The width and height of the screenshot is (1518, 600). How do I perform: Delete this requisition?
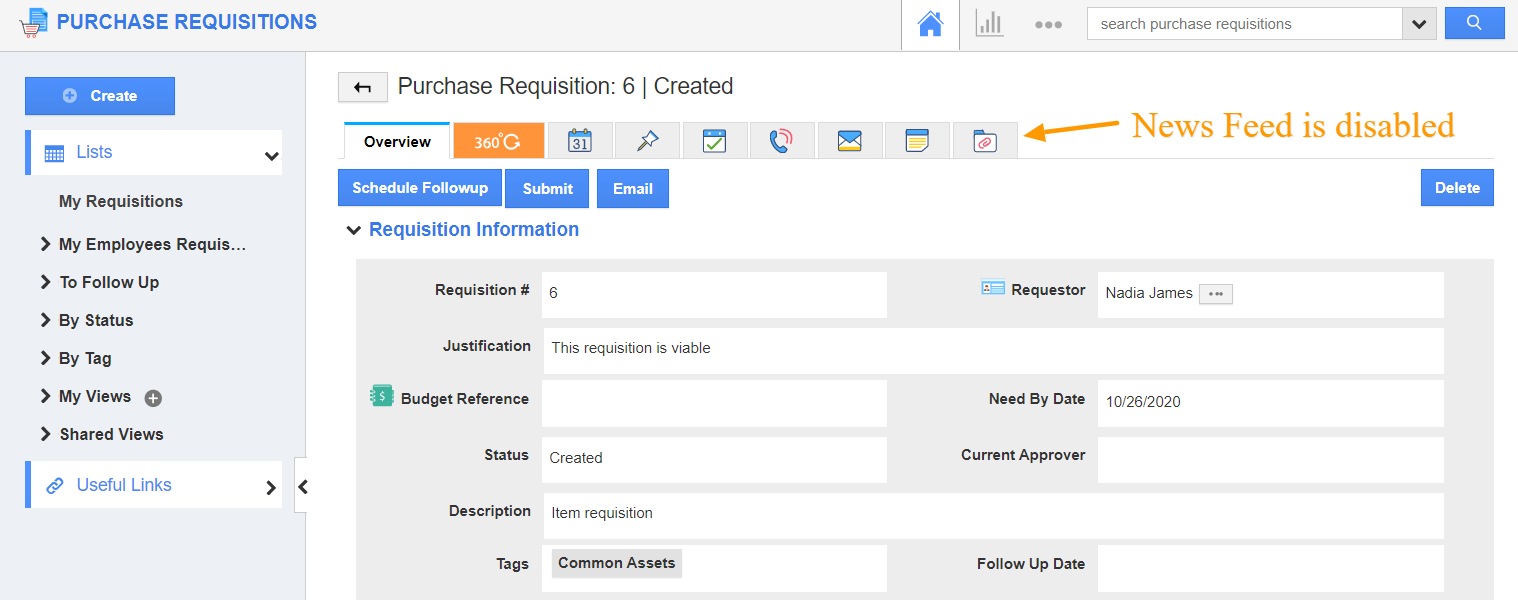pos(1457,187)
